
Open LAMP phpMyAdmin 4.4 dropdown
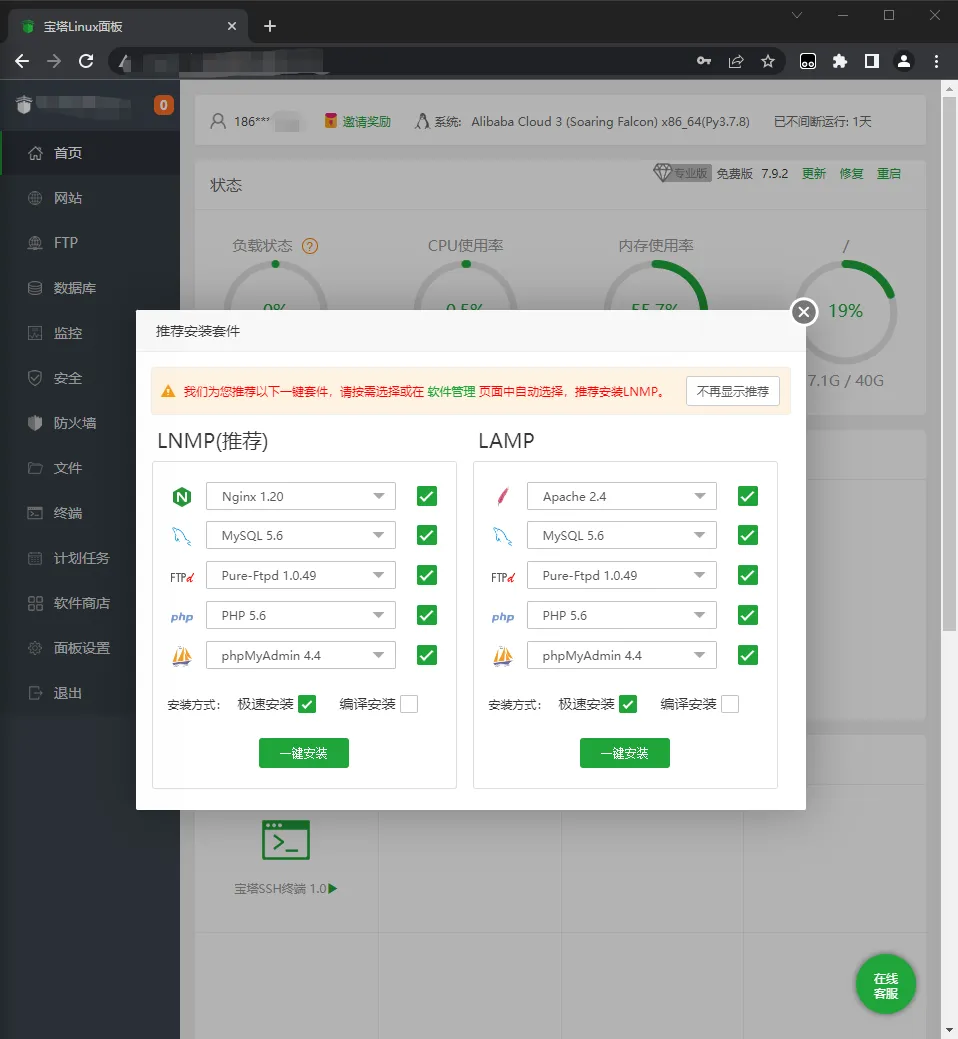coord(621,655)
